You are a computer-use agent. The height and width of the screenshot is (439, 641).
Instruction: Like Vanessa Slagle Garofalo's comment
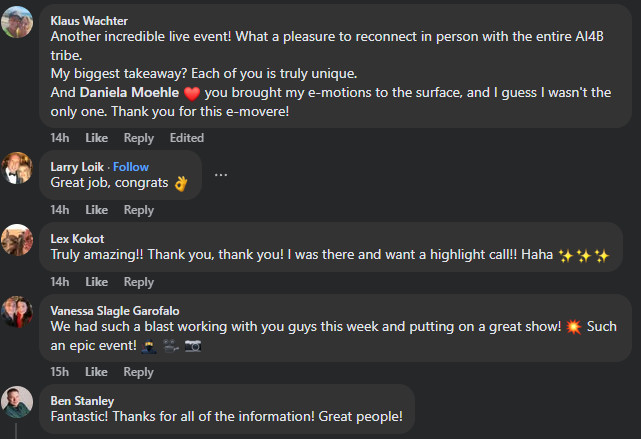[x=96, y=372]
